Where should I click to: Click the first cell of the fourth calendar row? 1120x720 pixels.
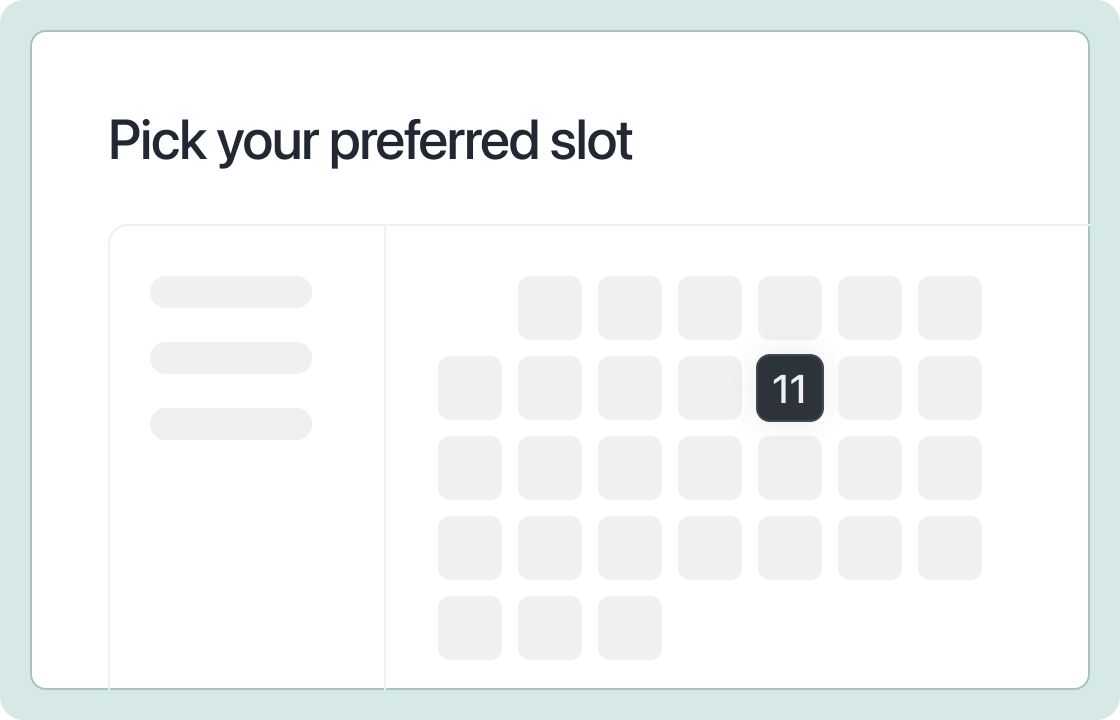tap(470, 548)
